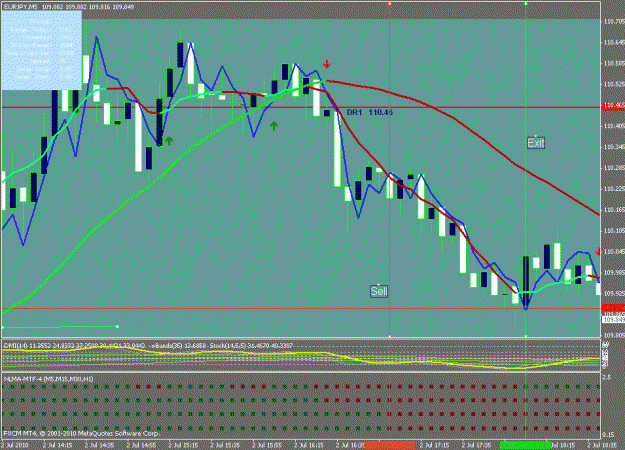Viewport: 625px width, 450px height.
Task: Select the top handle of the green vertical line
Action: tap(526, 3)
